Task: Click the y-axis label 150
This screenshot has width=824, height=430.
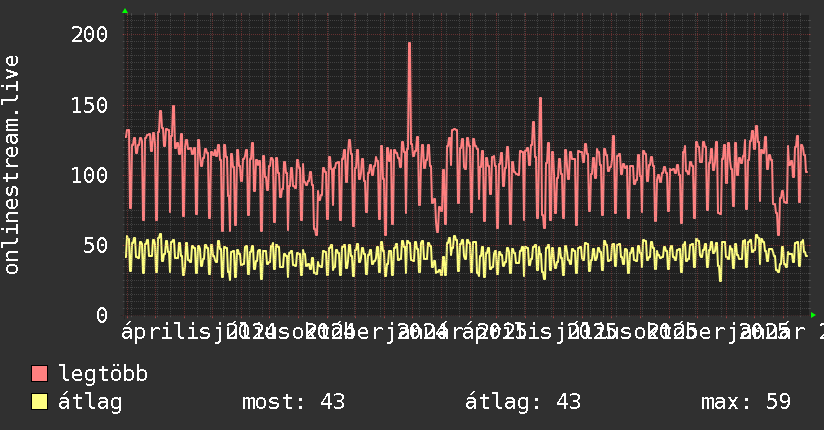Action: pyautogui.click(x=89, y=105)
